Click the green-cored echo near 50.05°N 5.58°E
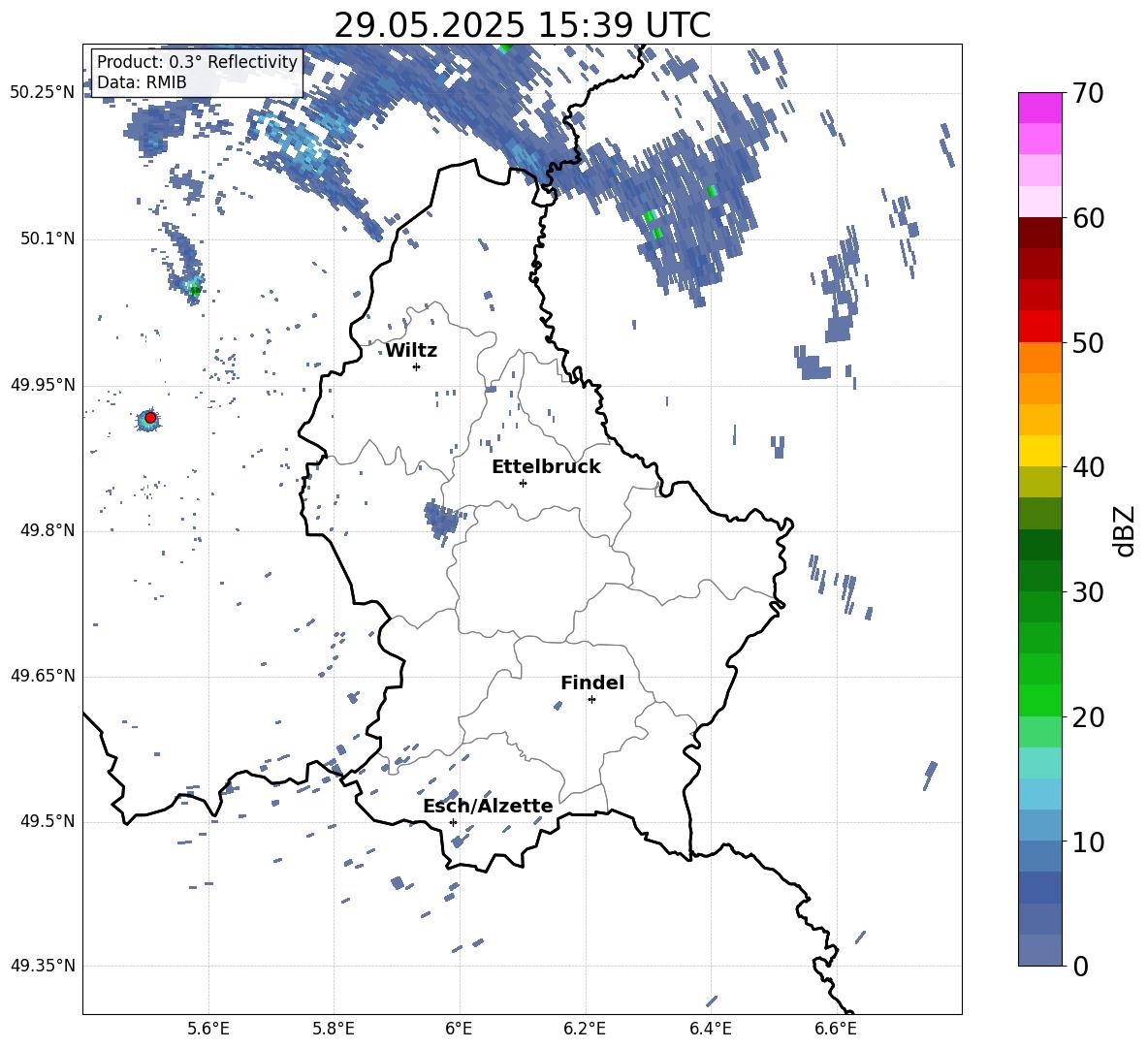The image size is (1148, 1048). click(195, 291)
